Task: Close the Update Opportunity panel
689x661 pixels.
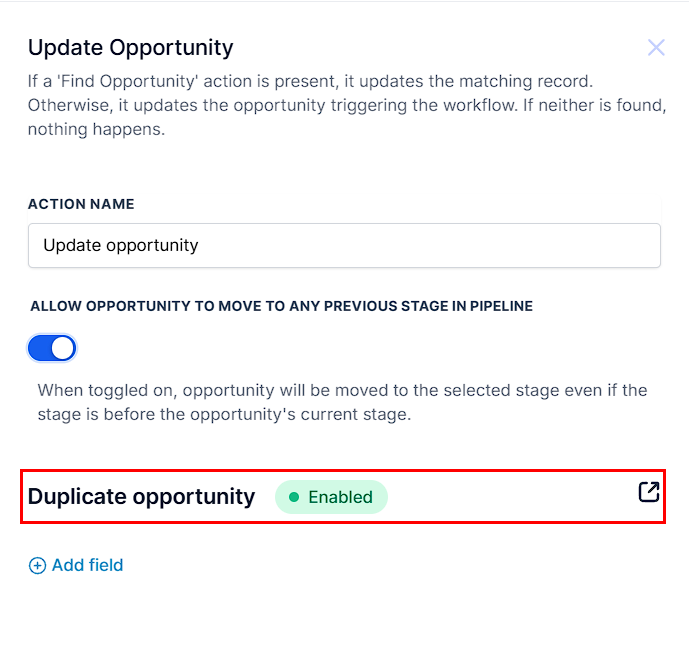Action: click(656, 47)
